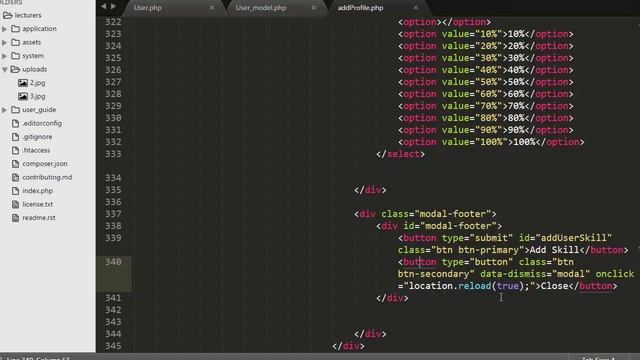This screenshot has height=360, width=640.
Task: Click line number 333 in gutter
Action: (113, 154)
